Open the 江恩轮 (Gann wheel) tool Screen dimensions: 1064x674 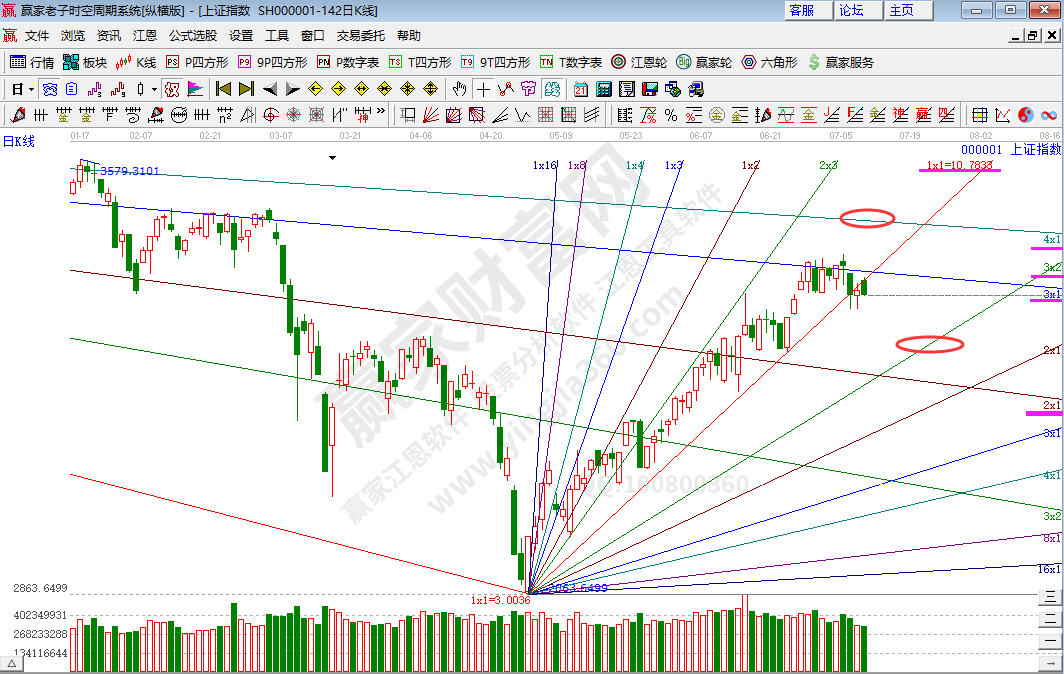(640, 62)
